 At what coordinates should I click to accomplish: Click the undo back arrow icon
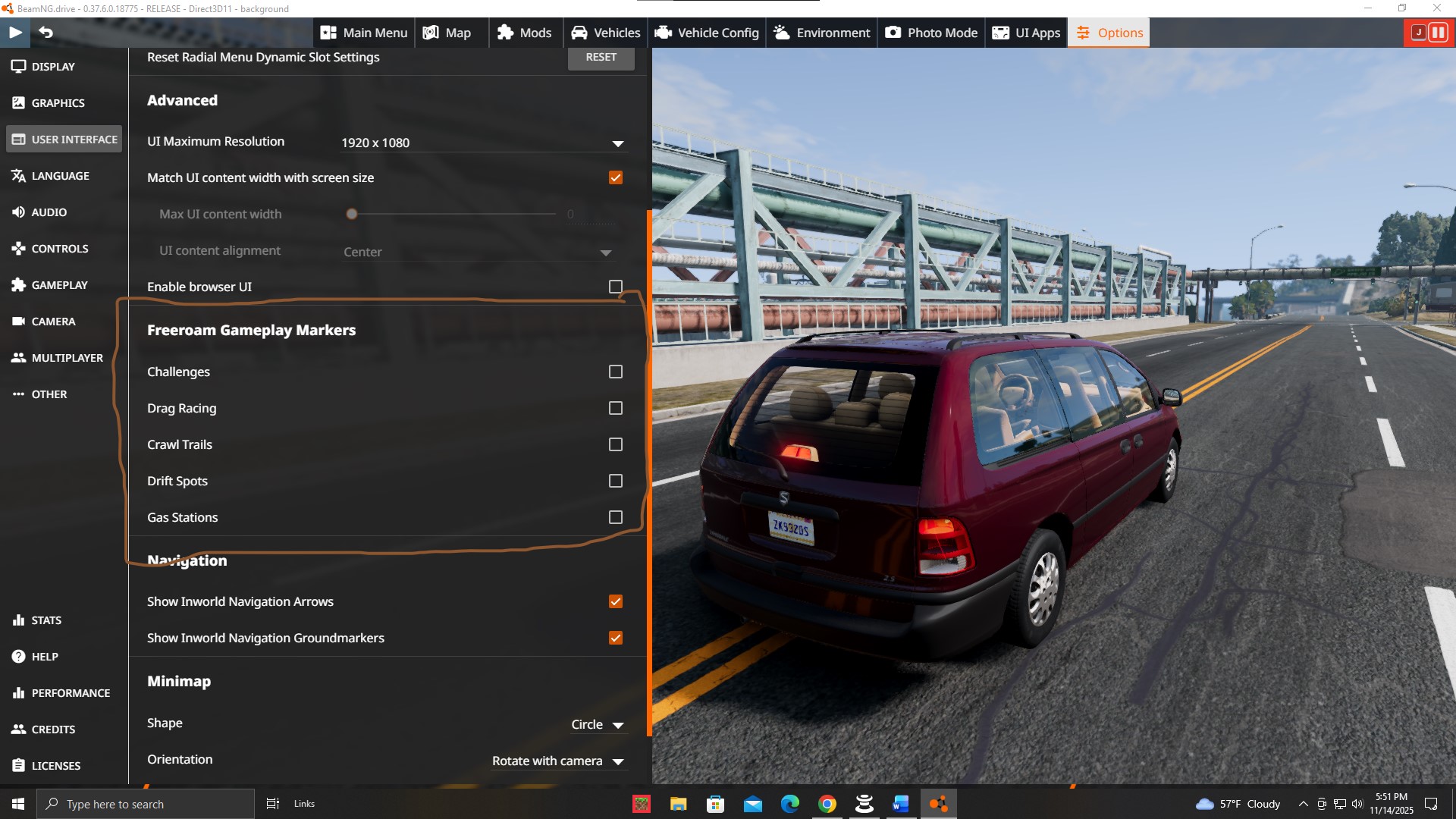[45, 32]
